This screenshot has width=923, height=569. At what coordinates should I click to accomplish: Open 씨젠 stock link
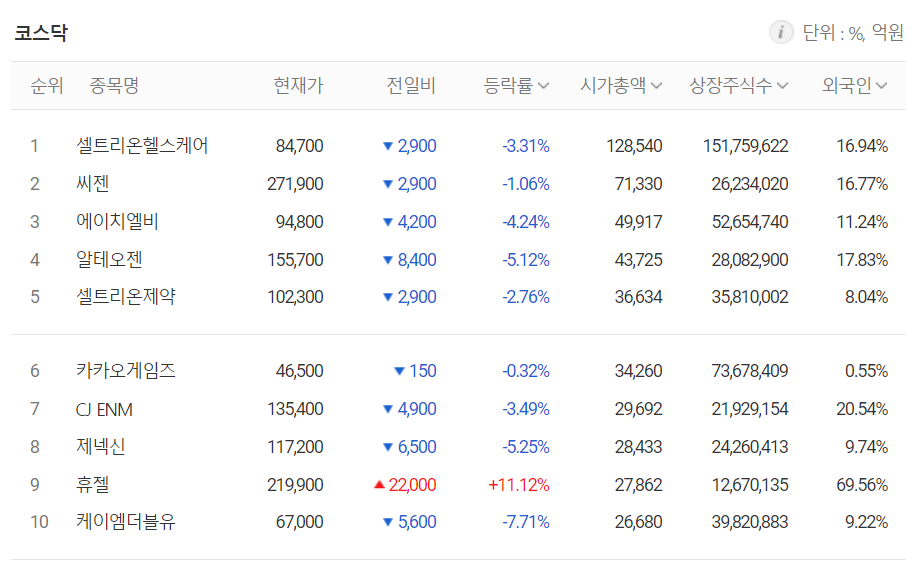pos(92,184)
